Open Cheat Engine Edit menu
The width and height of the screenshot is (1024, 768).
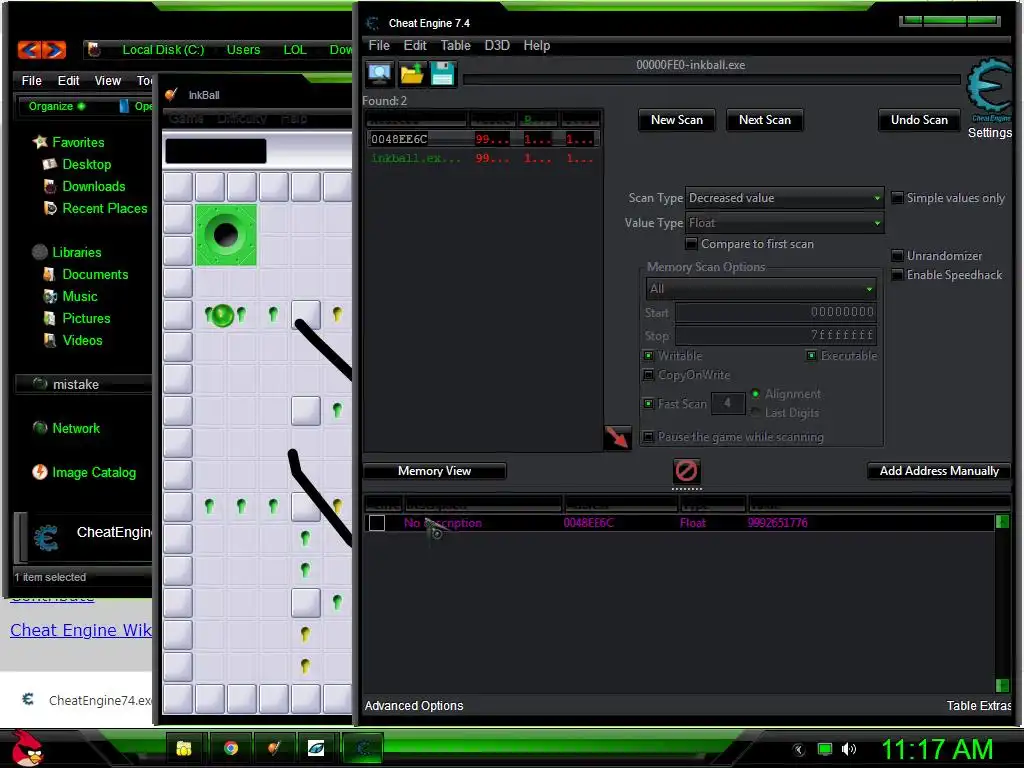tap(415, 45)
